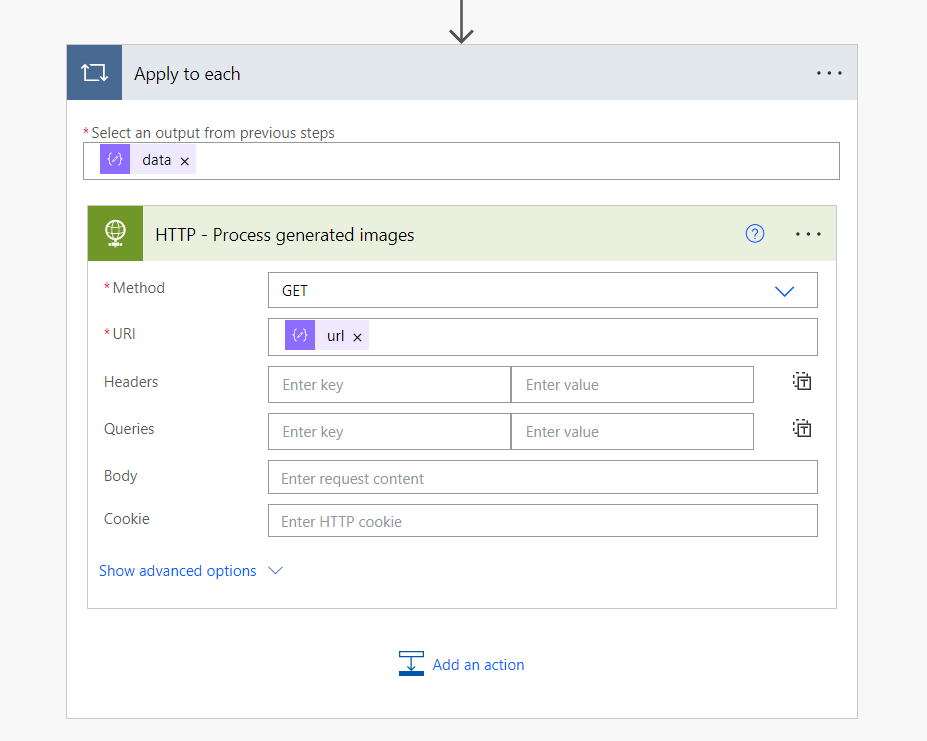Remove the data token from output field

pyautogui.click(x=185, y=161)
